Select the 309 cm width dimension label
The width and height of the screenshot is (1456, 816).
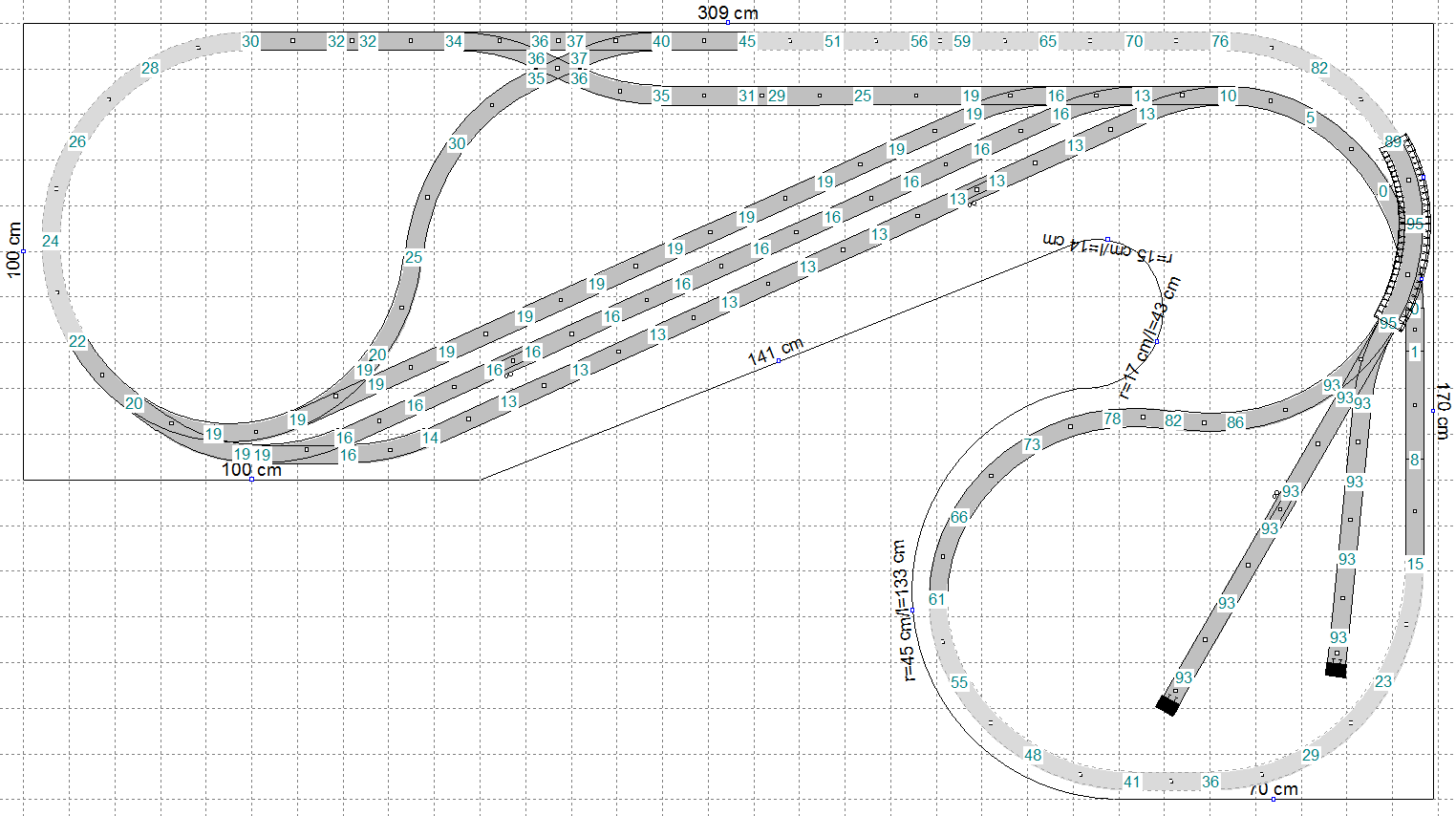[727, 12]
